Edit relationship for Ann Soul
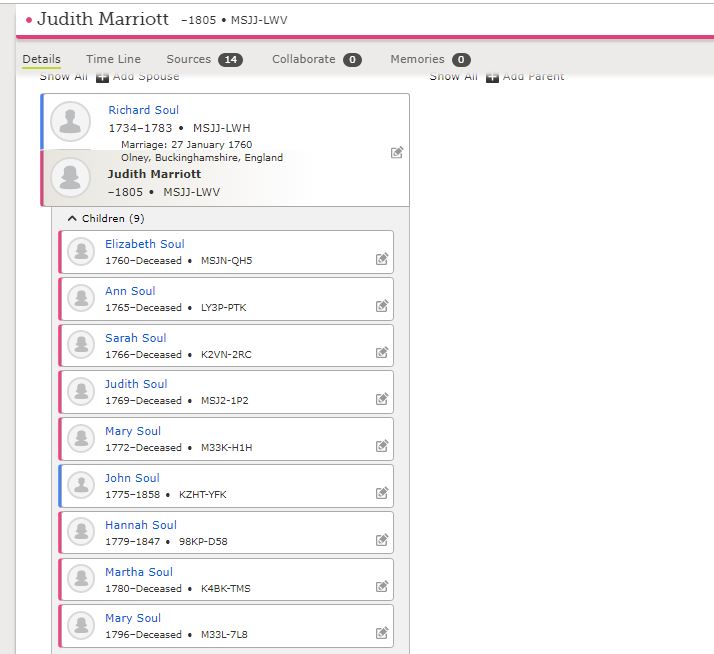Image resolution: width=714 pixels, height=654 pixels. (x=382, y=306)
